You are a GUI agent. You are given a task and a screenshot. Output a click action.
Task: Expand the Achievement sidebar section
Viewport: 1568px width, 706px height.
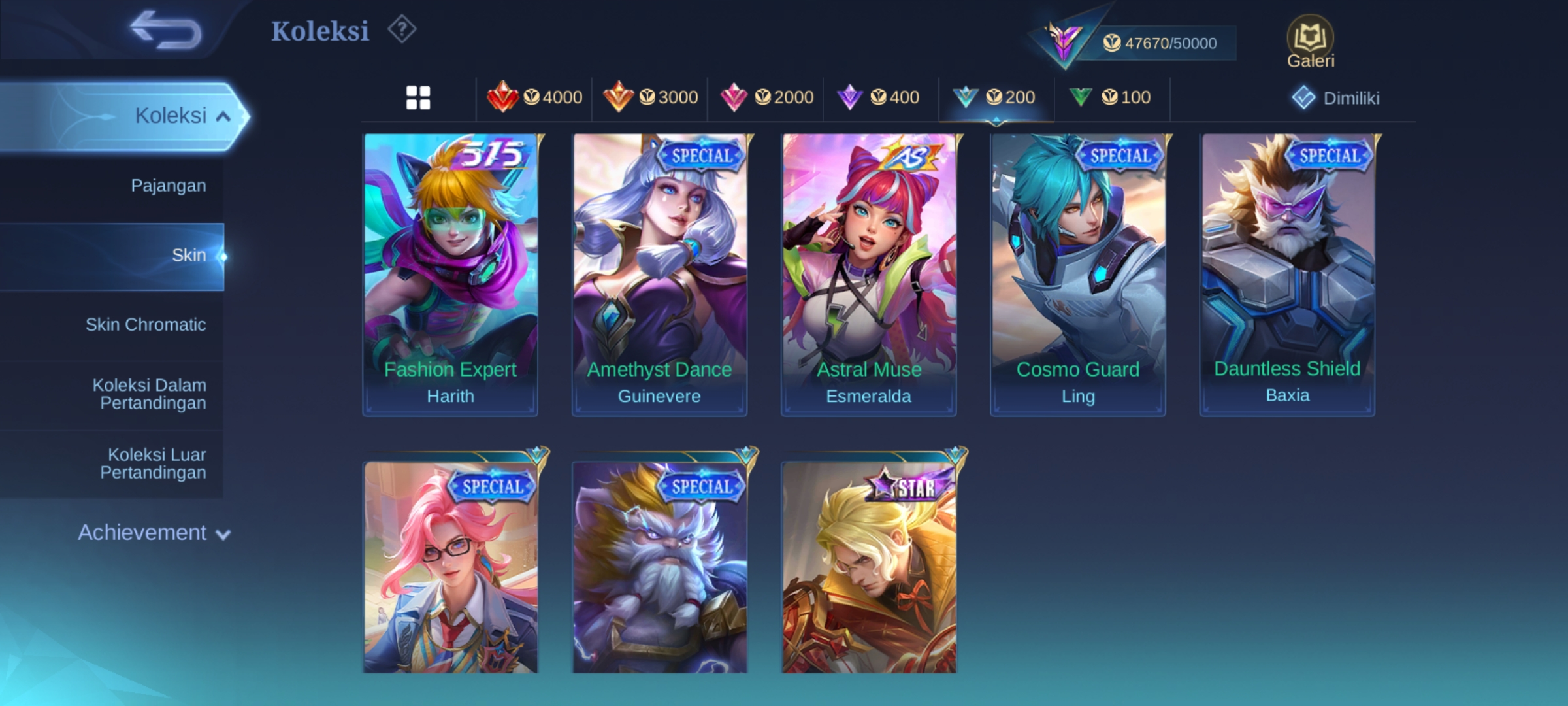click(x=154, y=533)
